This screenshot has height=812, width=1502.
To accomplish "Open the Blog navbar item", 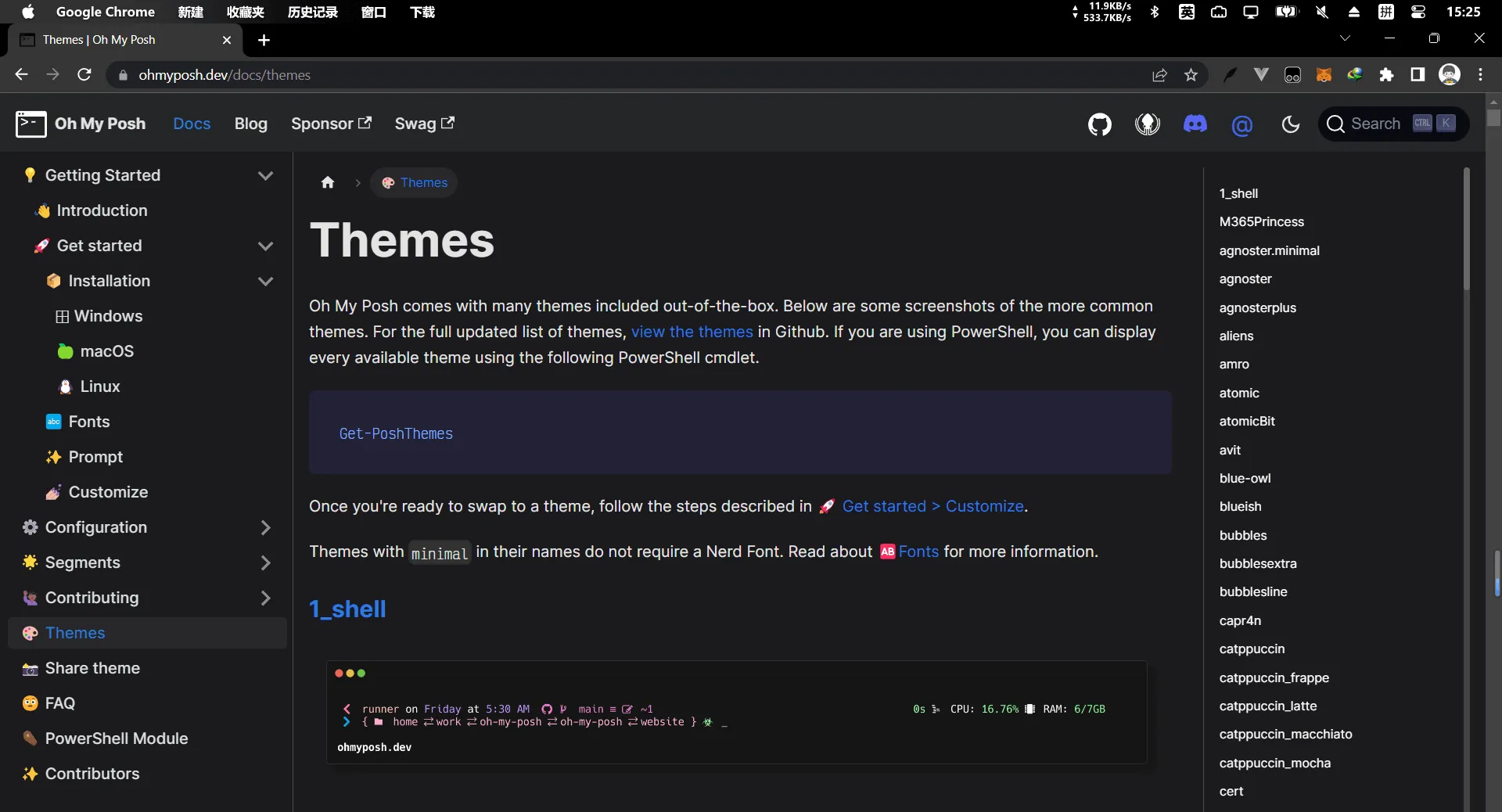I will 250,124.
